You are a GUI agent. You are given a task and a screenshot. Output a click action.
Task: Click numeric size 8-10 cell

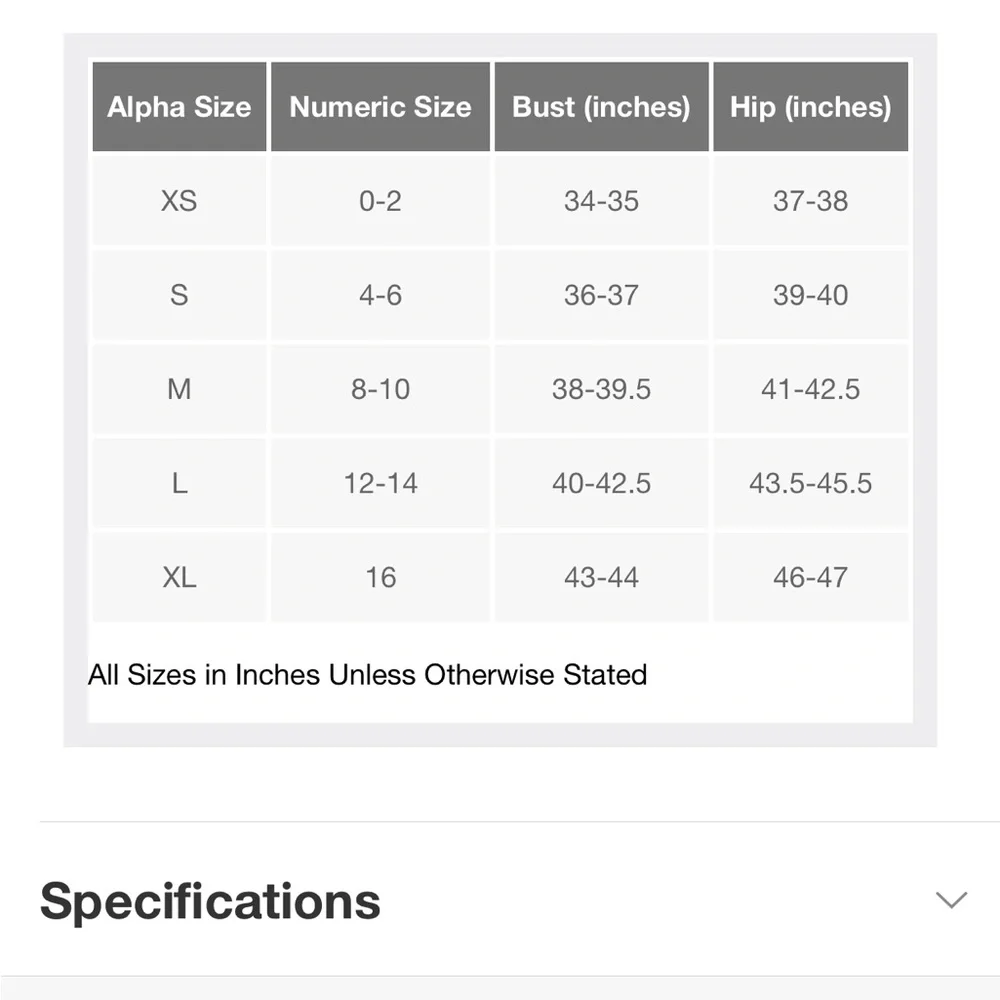[380, 389]
